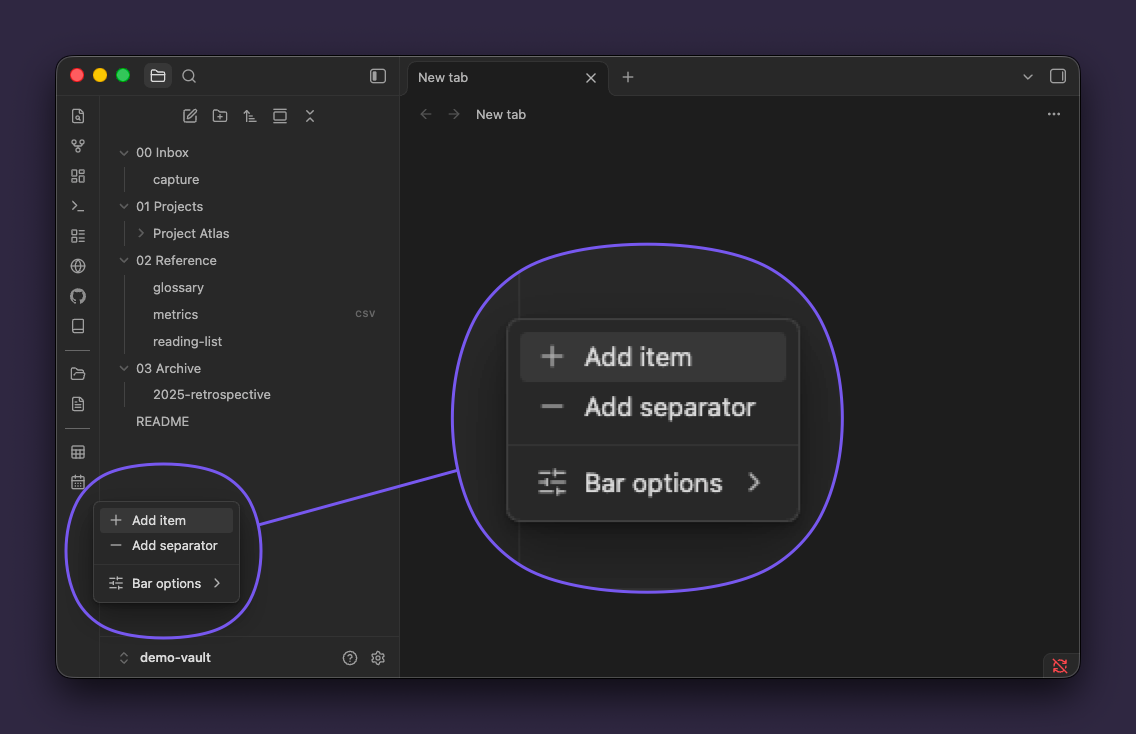The height and width of the screenshot is (734, 1136).
Task: Click the book icon in the ribbon
Action: [x=78, y=326]
